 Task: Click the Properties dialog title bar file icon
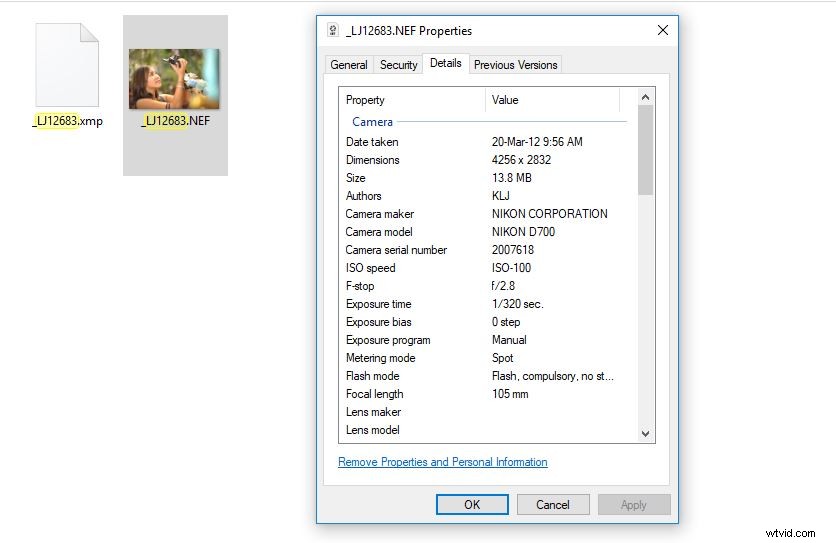pyautogui.click(x=333, y=30)
